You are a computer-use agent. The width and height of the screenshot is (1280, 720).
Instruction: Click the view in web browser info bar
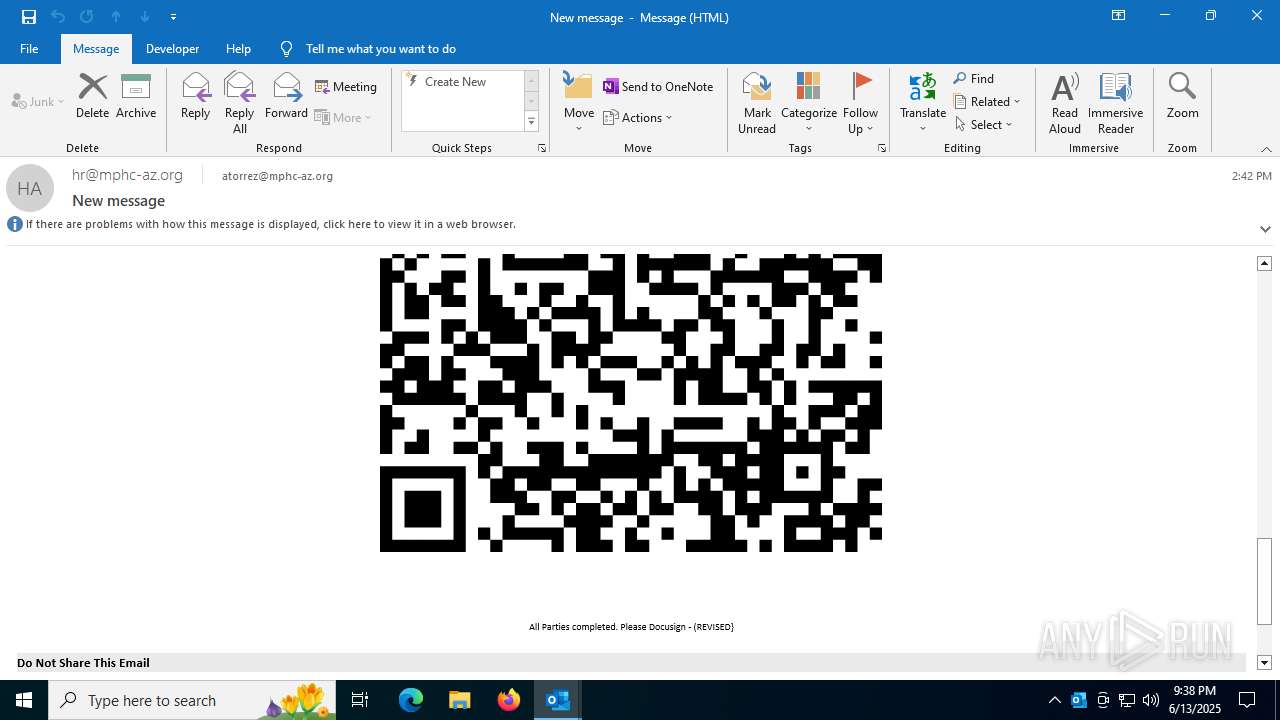pyautogui.click(x=270, y=224)
